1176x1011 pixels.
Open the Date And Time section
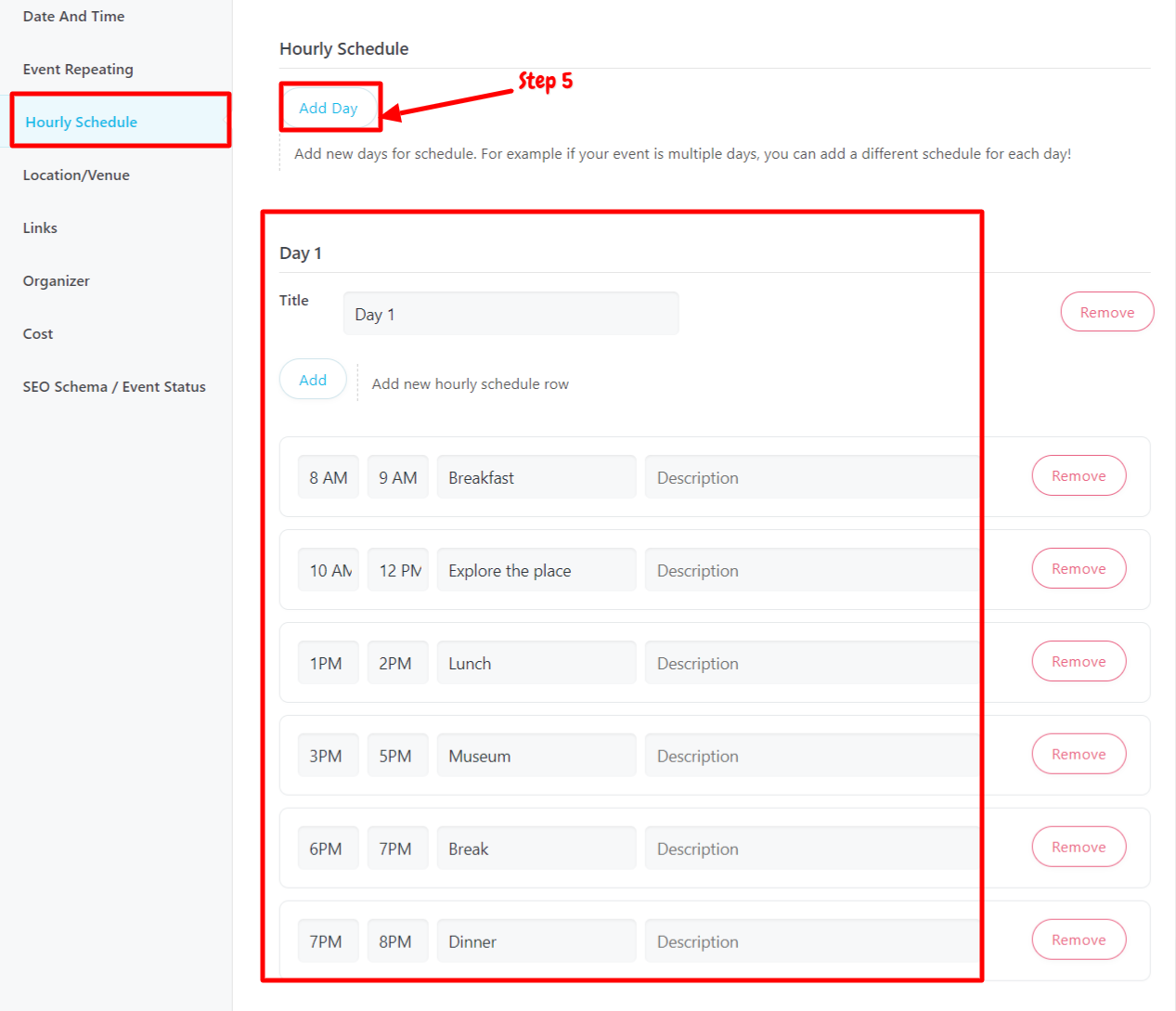[73, 17]
